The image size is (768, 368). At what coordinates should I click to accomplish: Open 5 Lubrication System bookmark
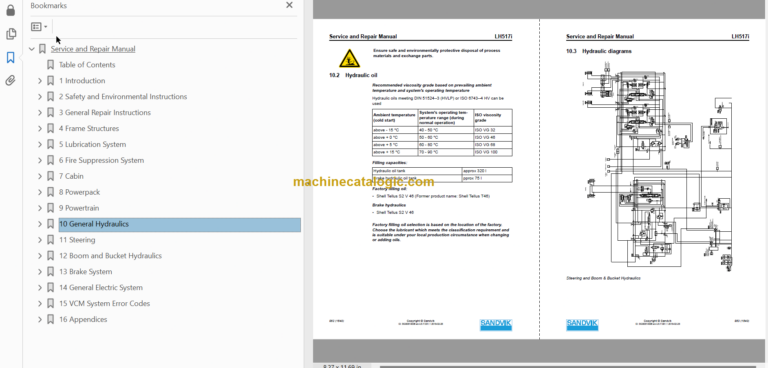[93, 145]
